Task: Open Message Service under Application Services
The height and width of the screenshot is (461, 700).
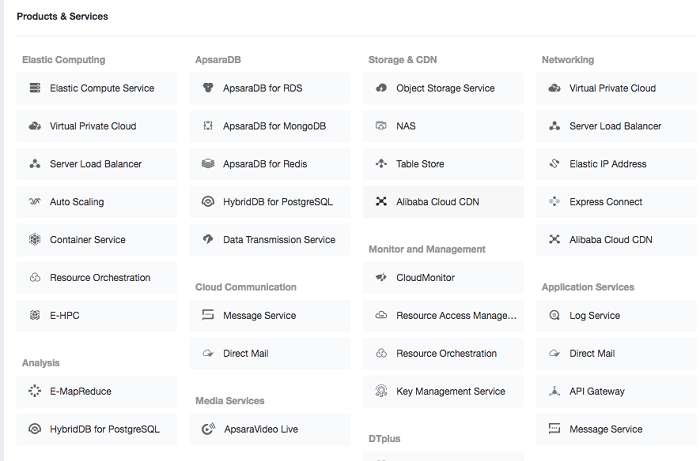Action: pyautogui.click(x=617, y=429)
